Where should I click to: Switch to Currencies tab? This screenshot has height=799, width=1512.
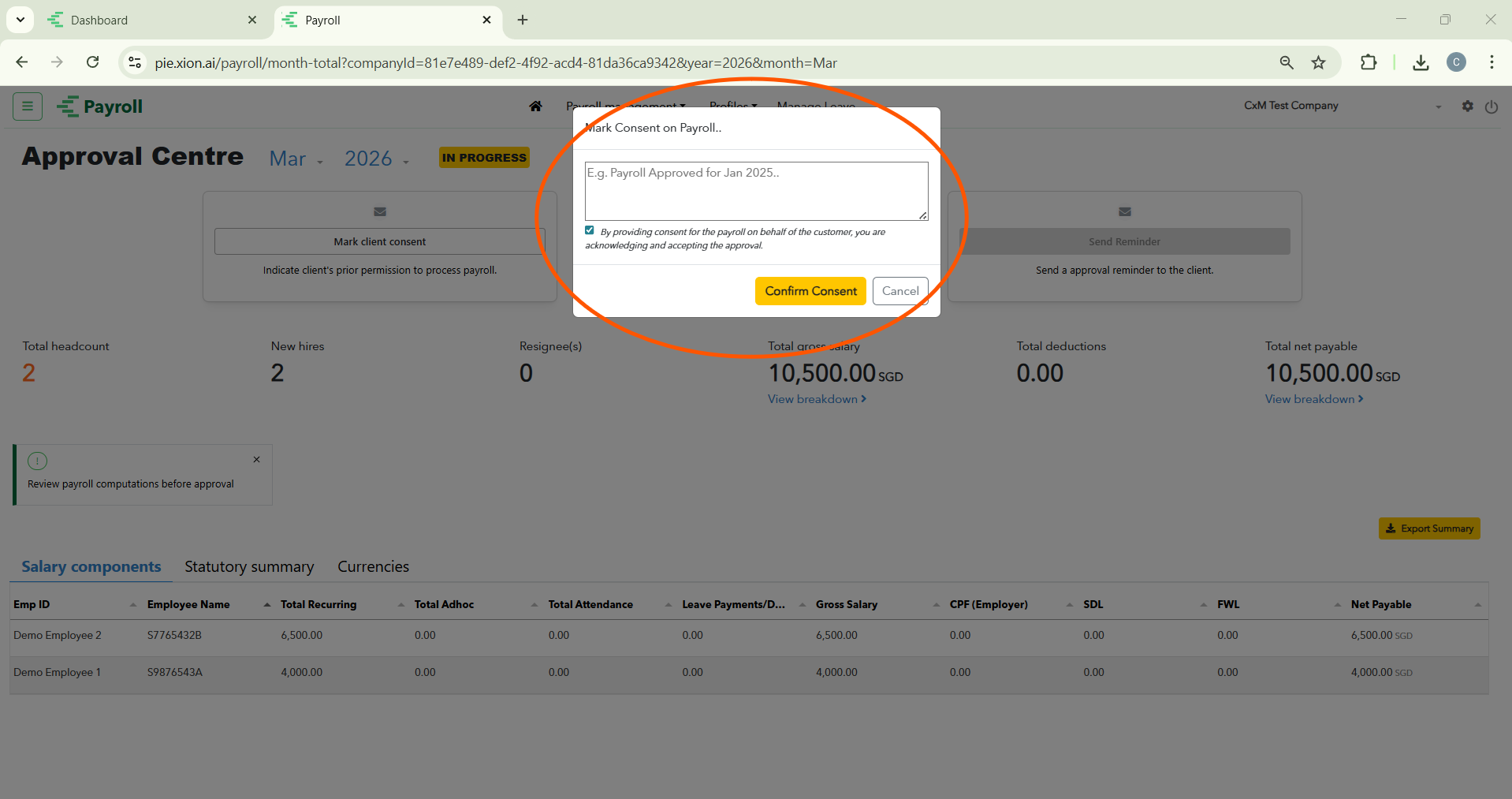point(373,567)
